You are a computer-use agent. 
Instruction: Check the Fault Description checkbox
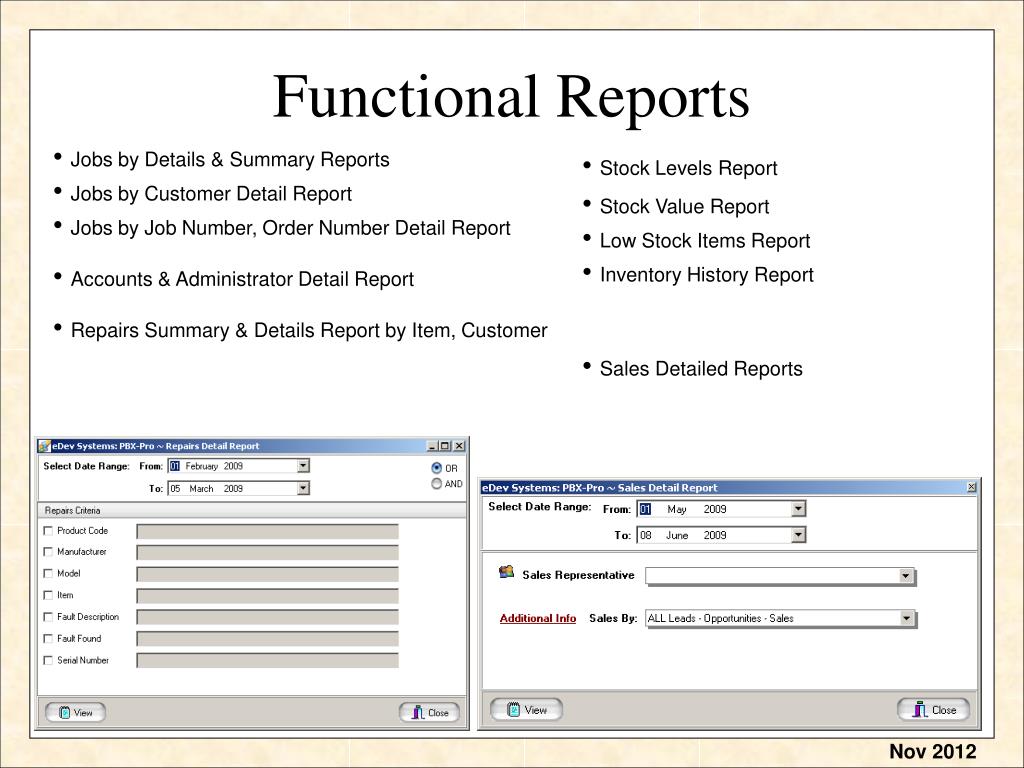(48, 616)
